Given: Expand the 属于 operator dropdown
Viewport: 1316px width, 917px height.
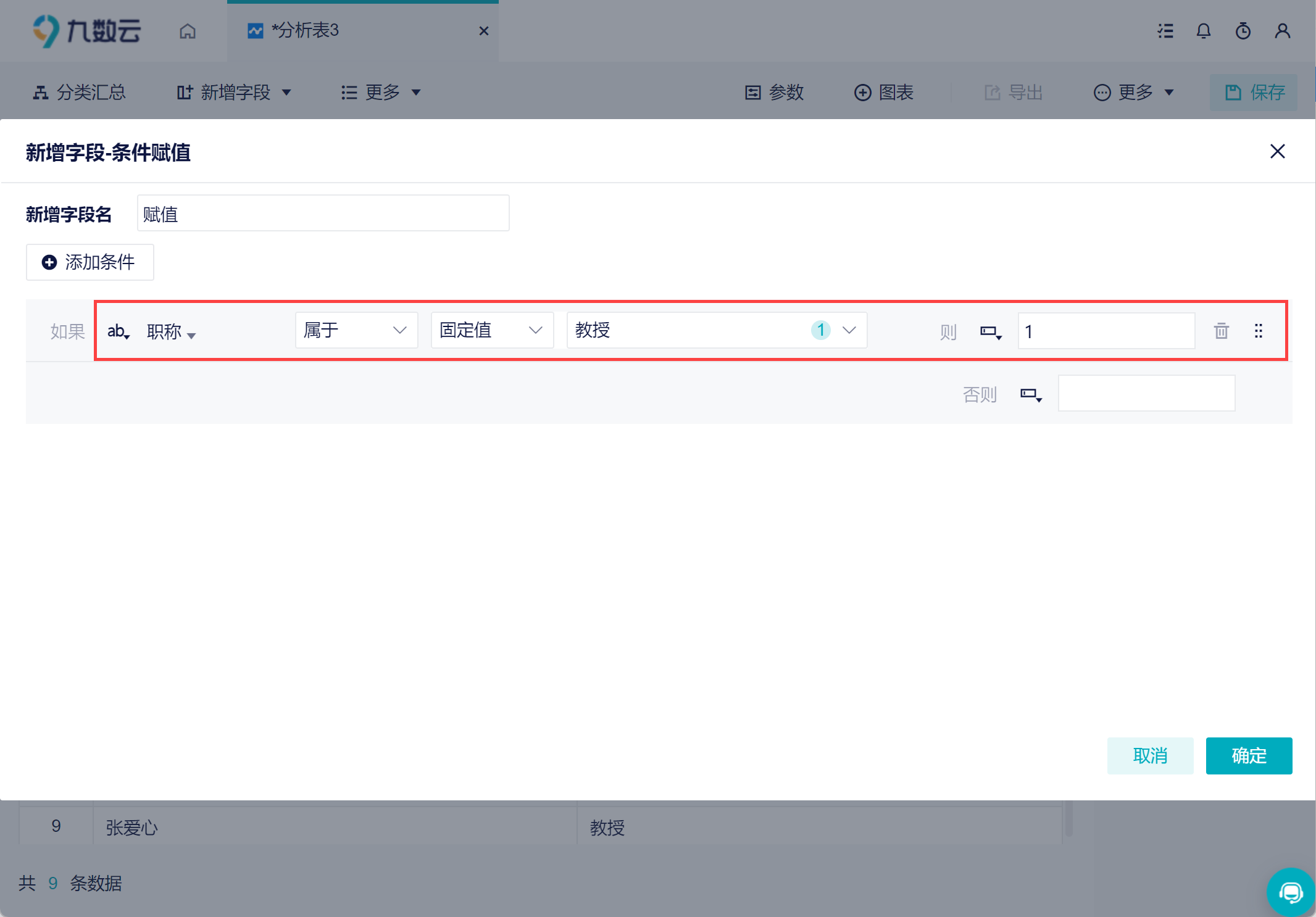Looking at the screenshot, I should (357, 330).
